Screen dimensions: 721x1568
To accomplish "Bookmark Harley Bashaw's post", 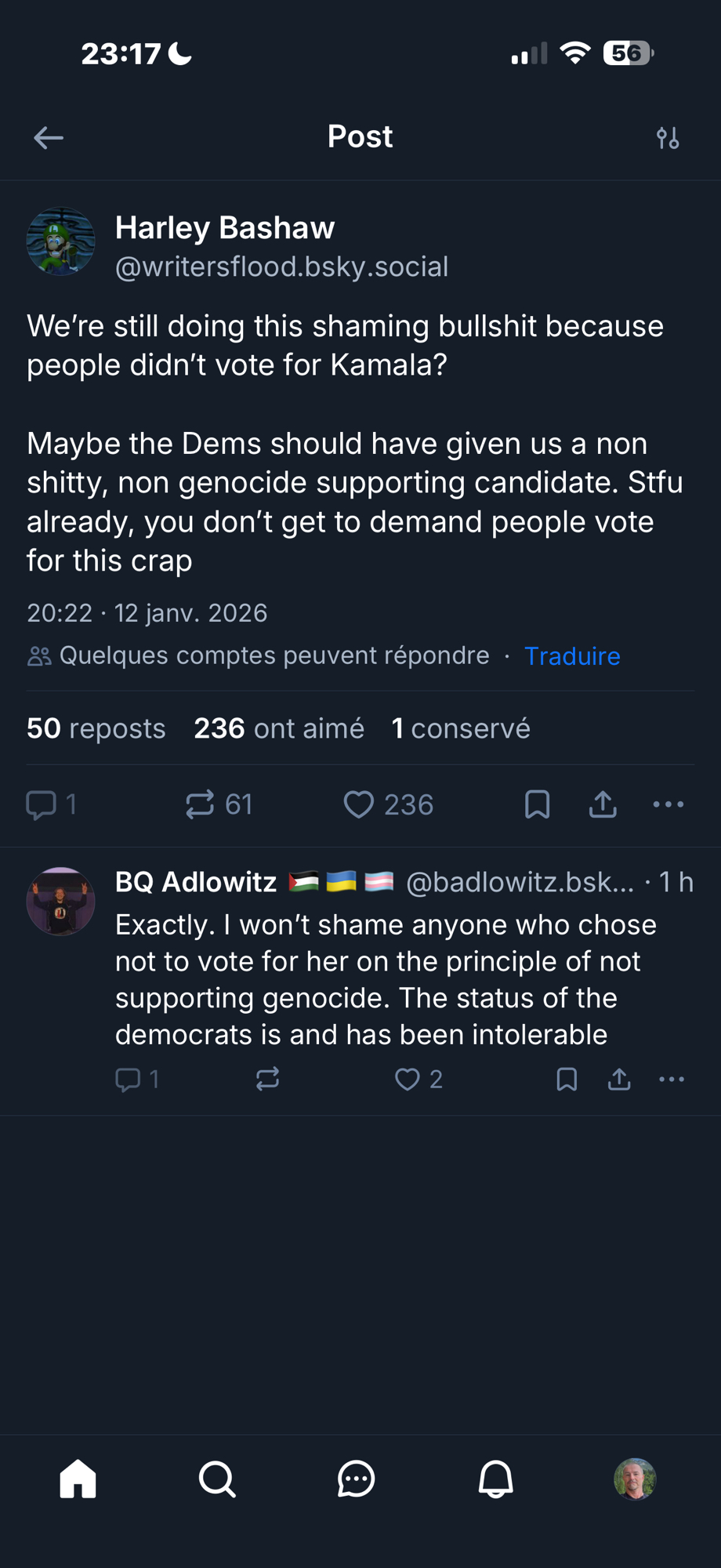I will [x=537, y=804].
